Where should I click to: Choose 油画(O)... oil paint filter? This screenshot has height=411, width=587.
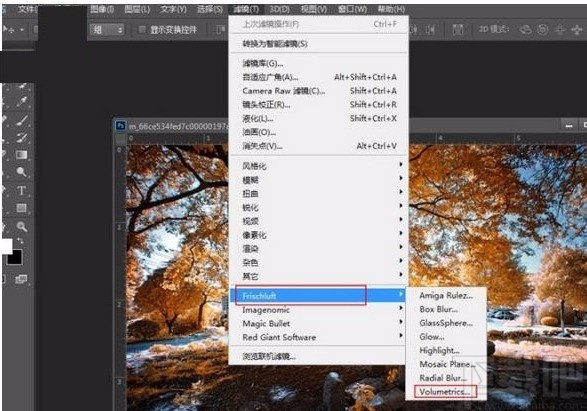click(319, 132)
